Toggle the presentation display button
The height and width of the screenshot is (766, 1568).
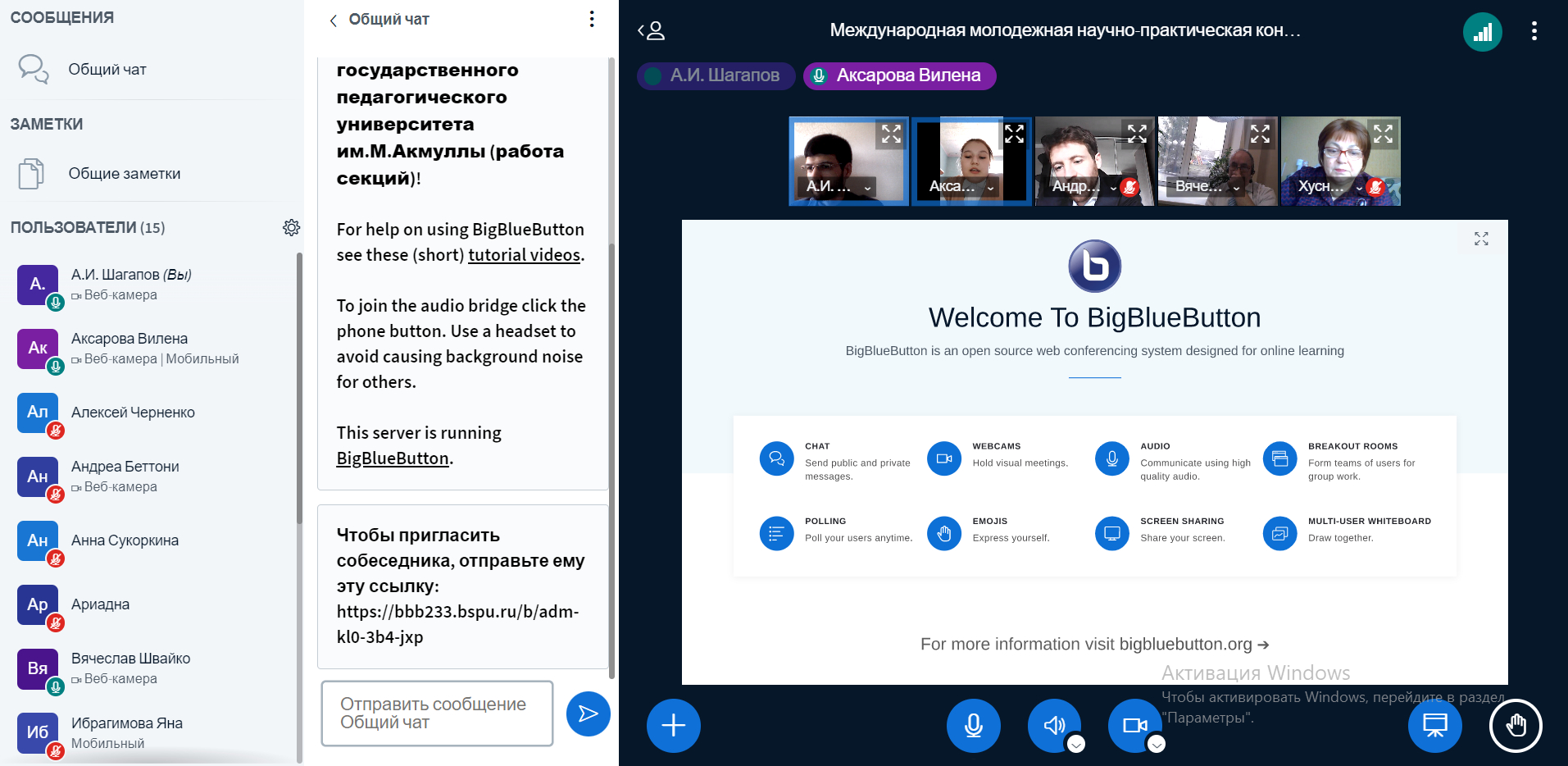[x=1434, y=726]
